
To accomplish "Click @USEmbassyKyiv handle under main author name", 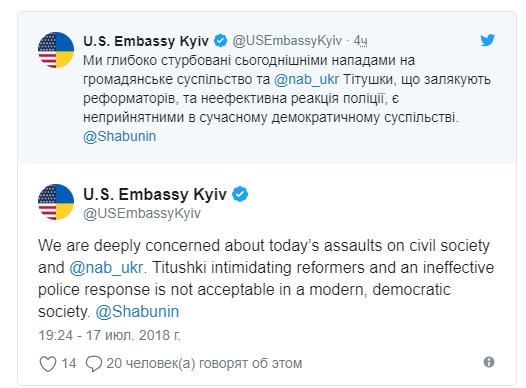I will (x=142, y=213).
